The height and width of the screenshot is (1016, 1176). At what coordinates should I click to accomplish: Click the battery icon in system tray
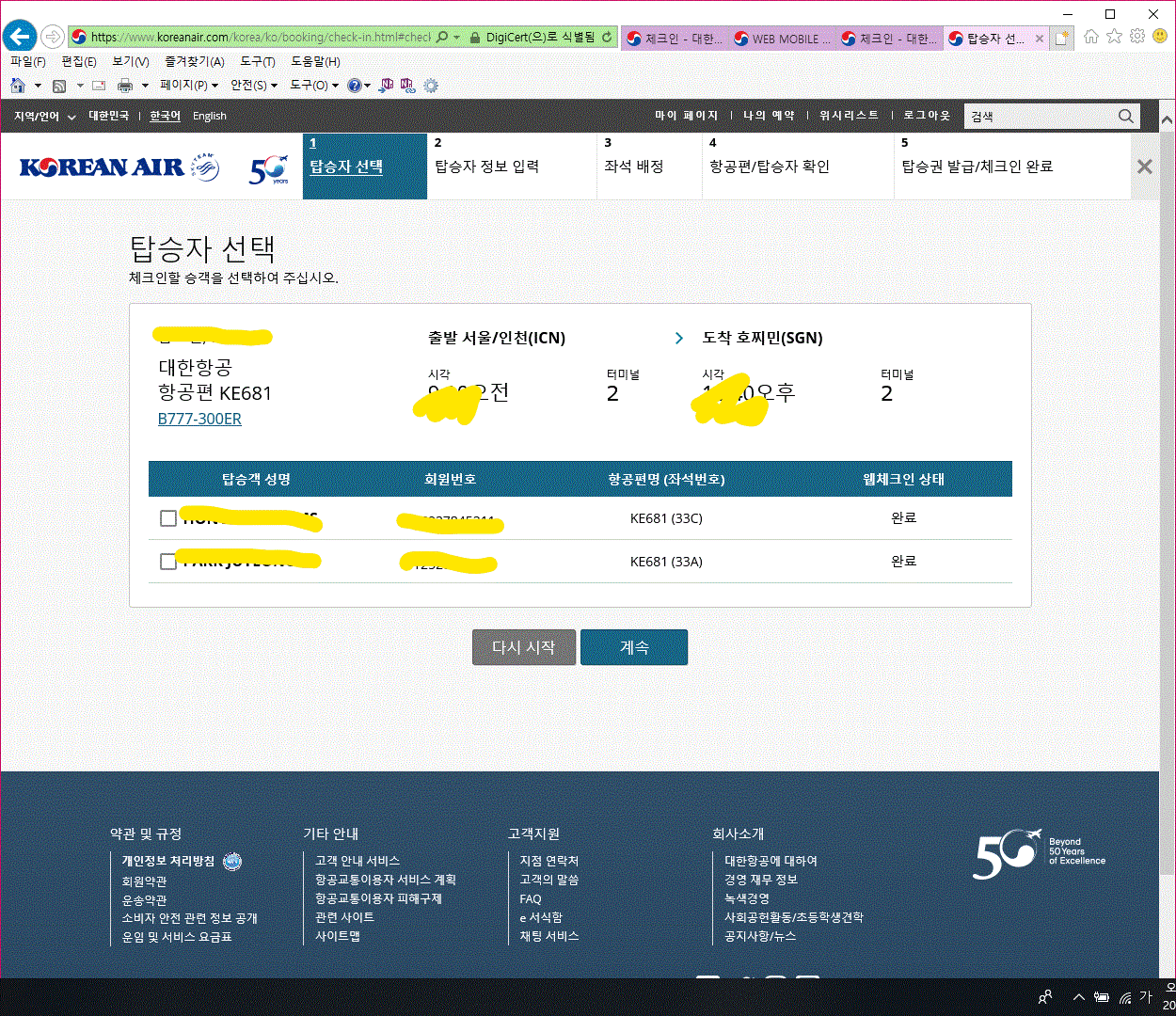[x=1101, y=997]
